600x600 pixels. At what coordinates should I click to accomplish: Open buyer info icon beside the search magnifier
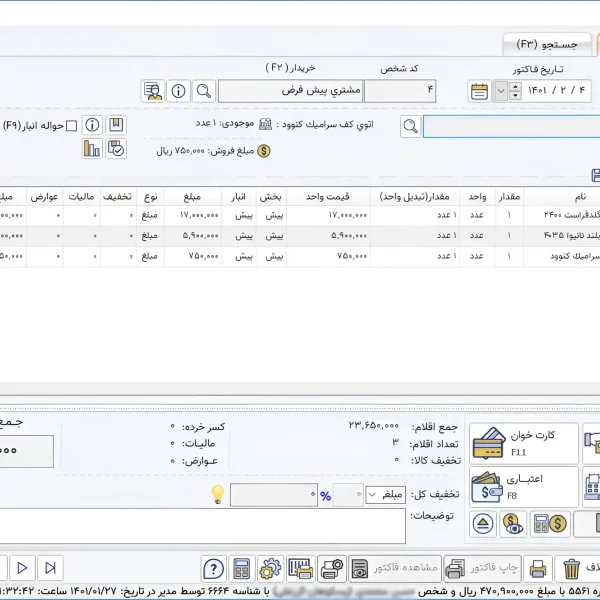pos(178,91)
